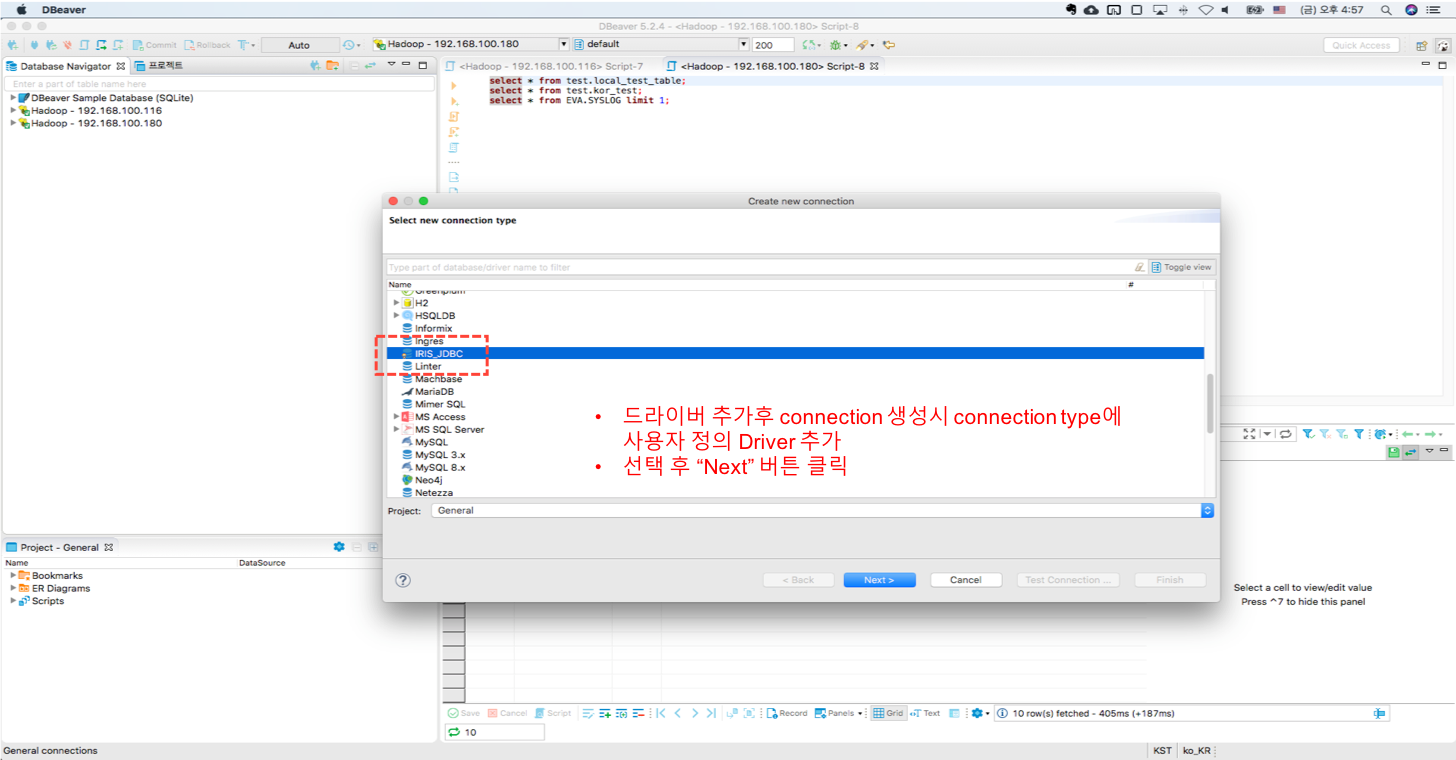Expand the H2 driver group
Viewport: 1456px width, 760px height.
(x=396, y=302)
